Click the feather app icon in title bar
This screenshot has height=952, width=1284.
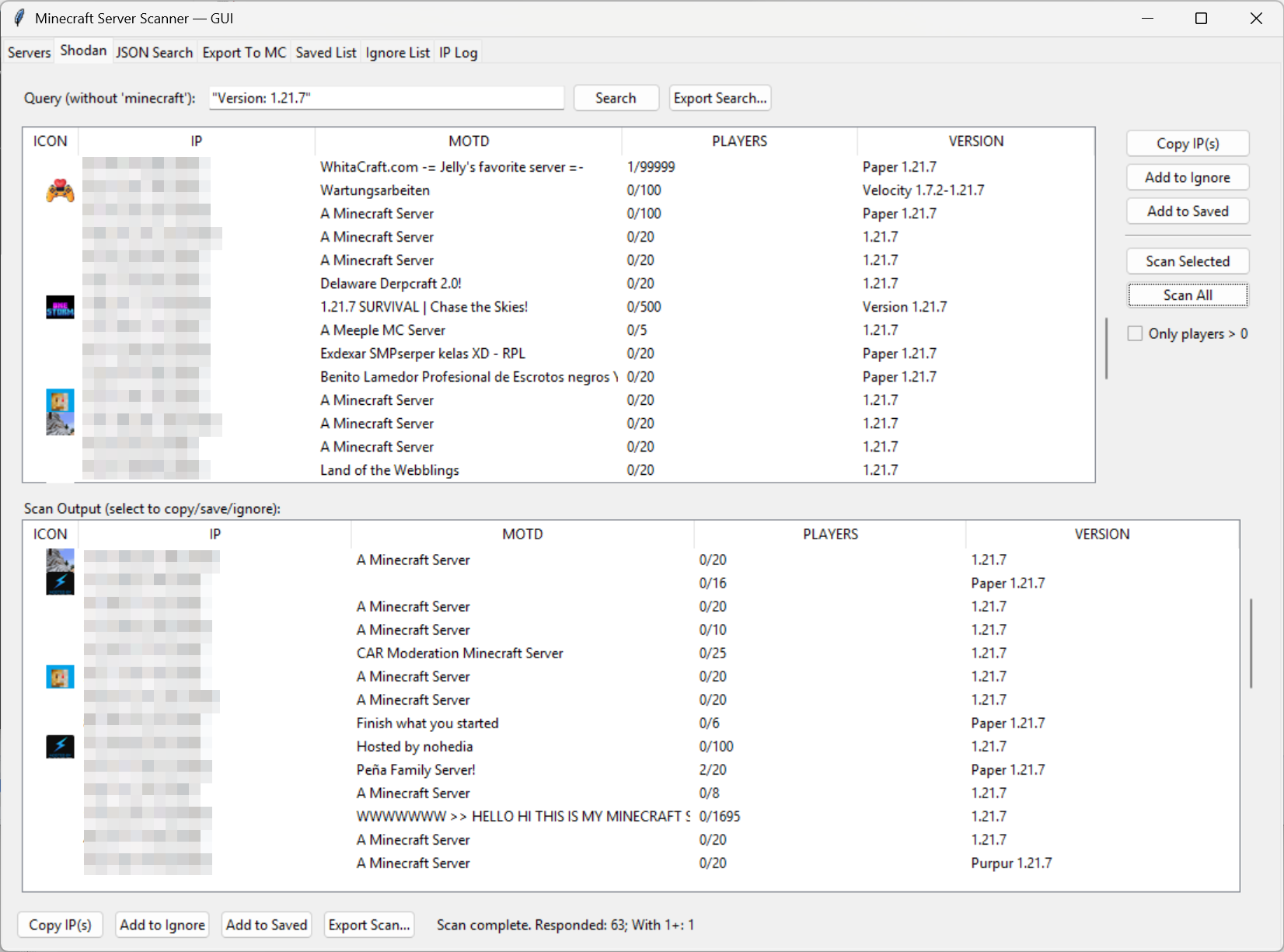[19, 18]
